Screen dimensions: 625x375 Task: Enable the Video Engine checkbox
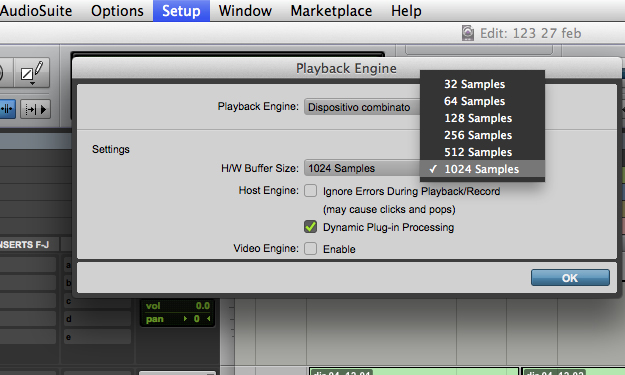point(311,249)
